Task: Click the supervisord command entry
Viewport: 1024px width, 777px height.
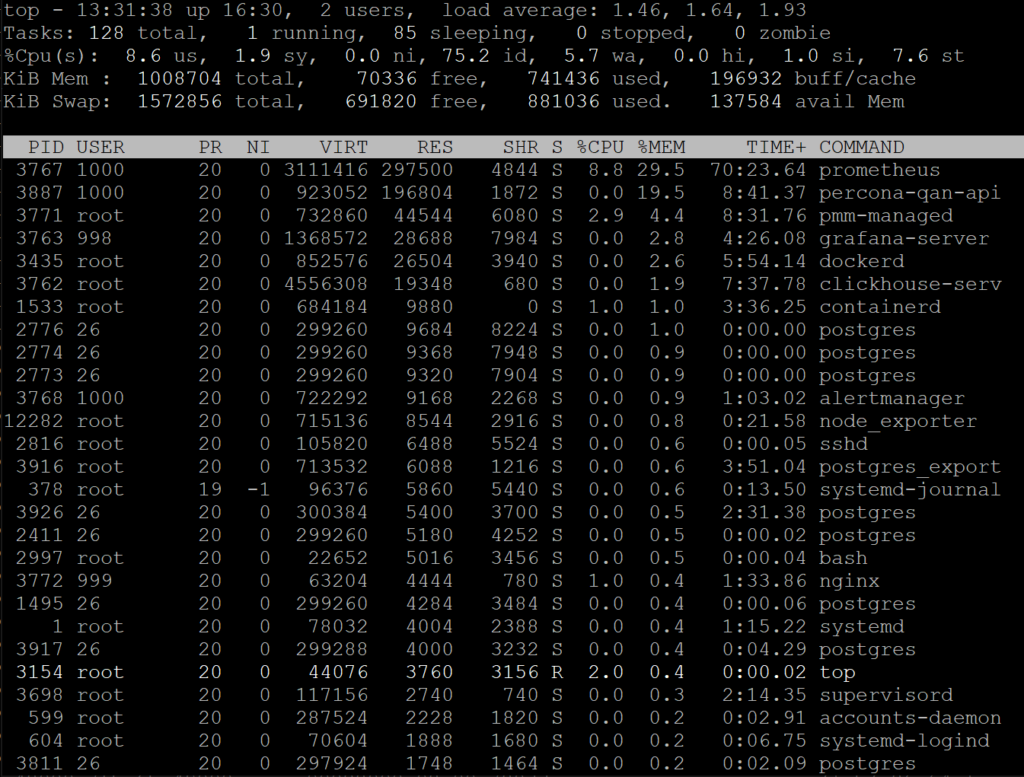Action: tap(885, 695)
